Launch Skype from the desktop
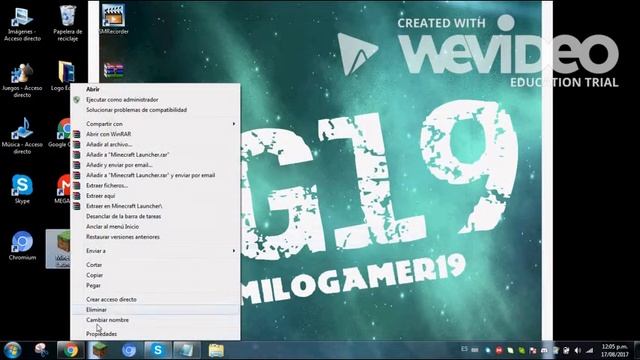This screenshot has height=360, width=640. [x=22, y=189]
